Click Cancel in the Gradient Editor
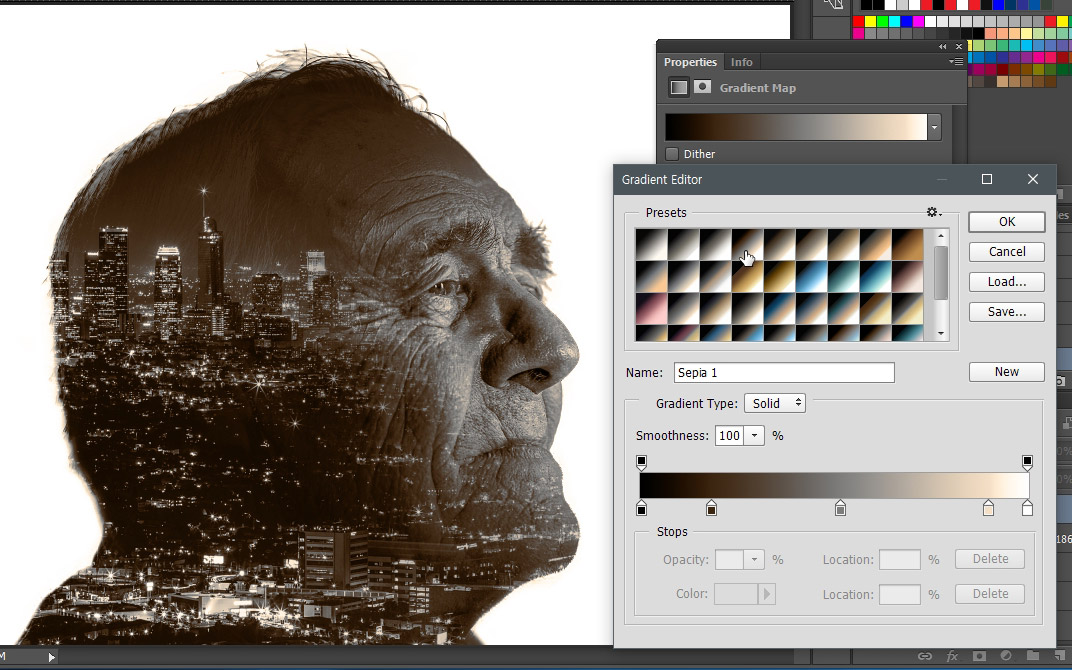Image resolution: width=1072 pixels, height=670 pixels. 1006,252
